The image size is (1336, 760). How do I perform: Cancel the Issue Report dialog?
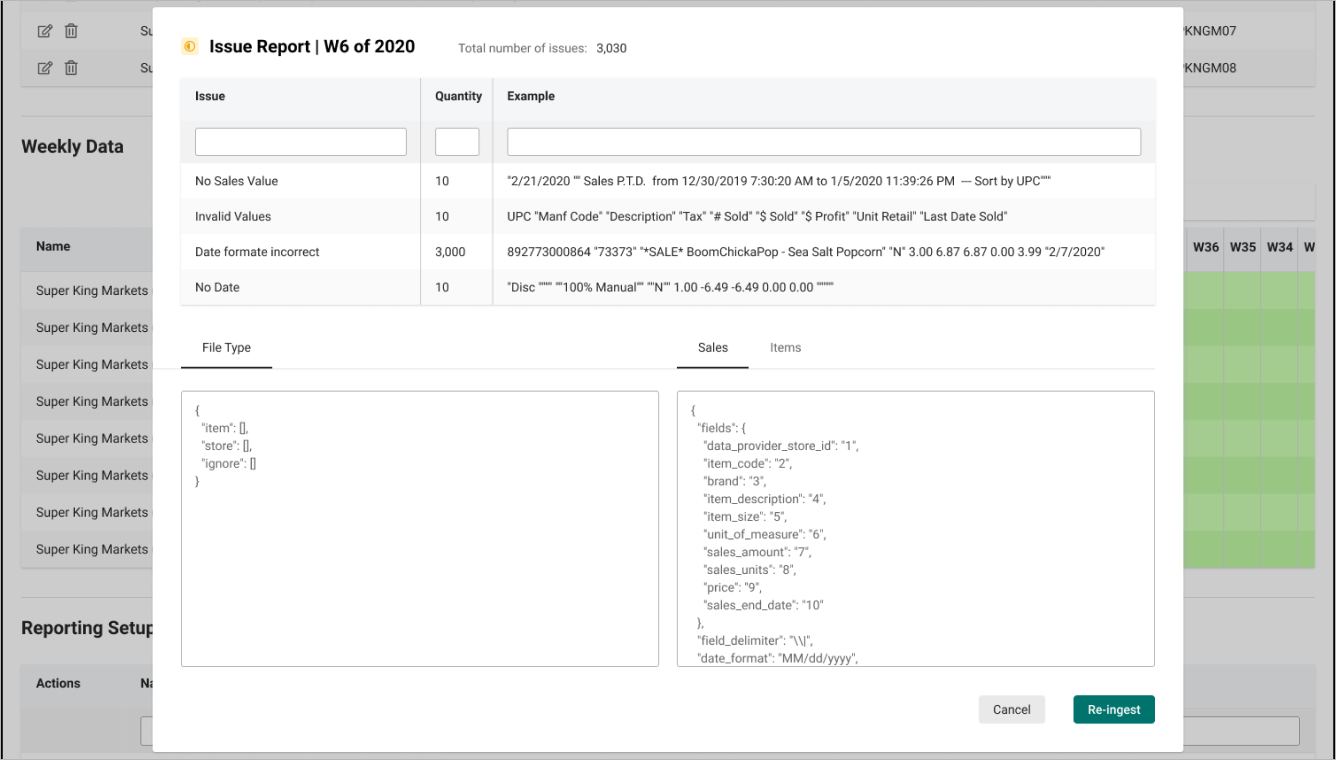point(1012,709)
